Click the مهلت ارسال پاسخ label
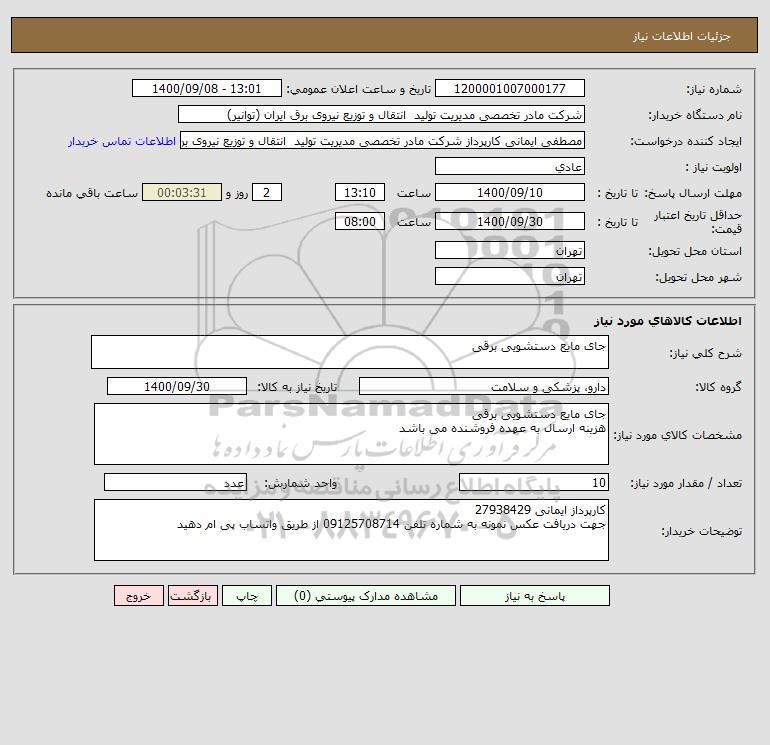This screenshot has height=745, width=770. pyautogui.click(x=693, y=193)
